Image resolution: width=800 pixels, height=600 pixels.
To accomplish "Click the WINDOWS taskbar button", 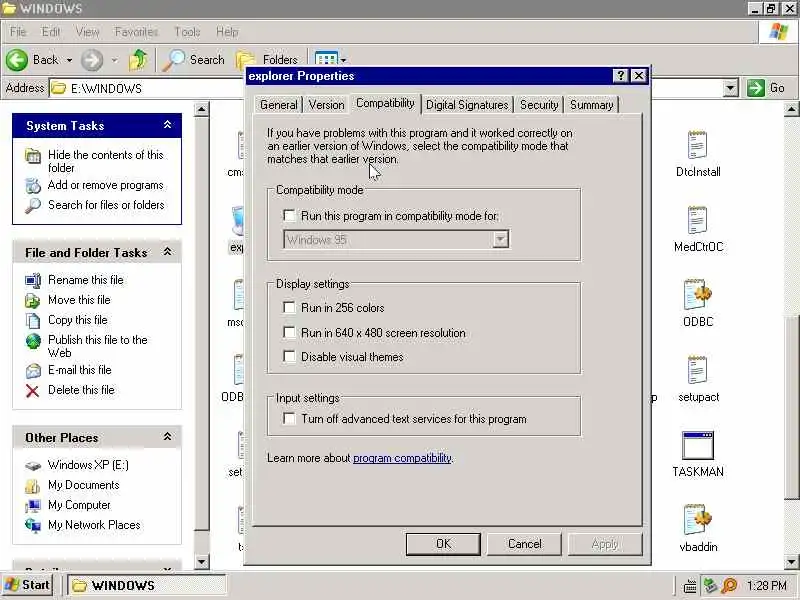I will [147, 585].
